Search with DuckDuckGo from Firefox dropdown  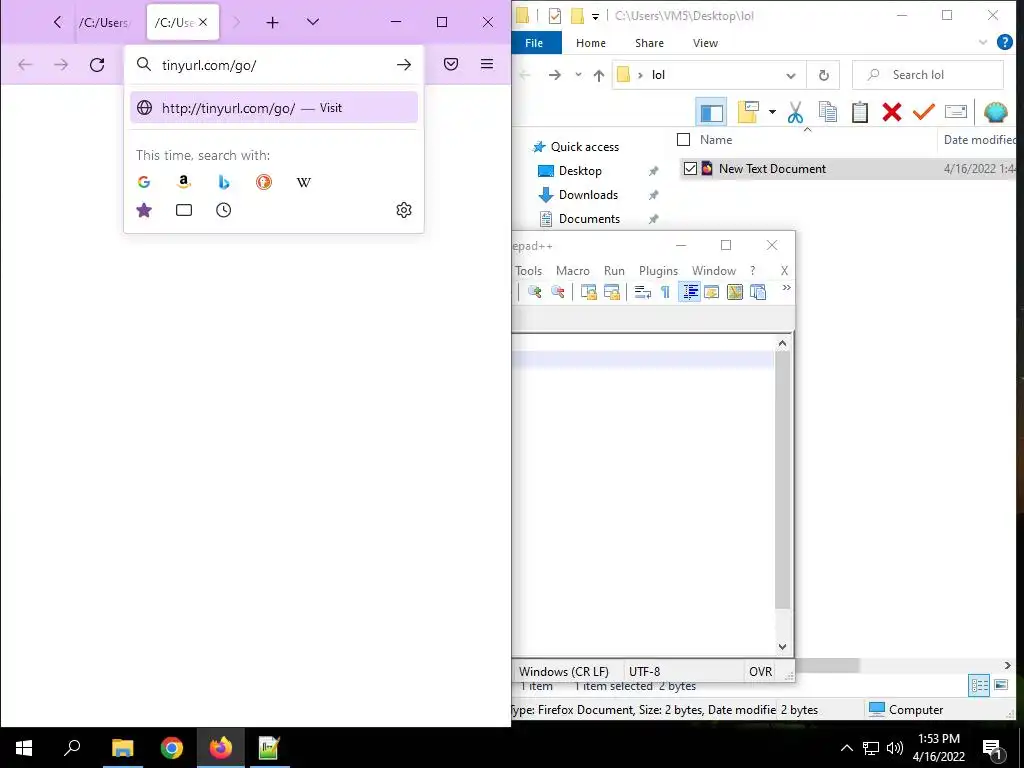(264, 182)
